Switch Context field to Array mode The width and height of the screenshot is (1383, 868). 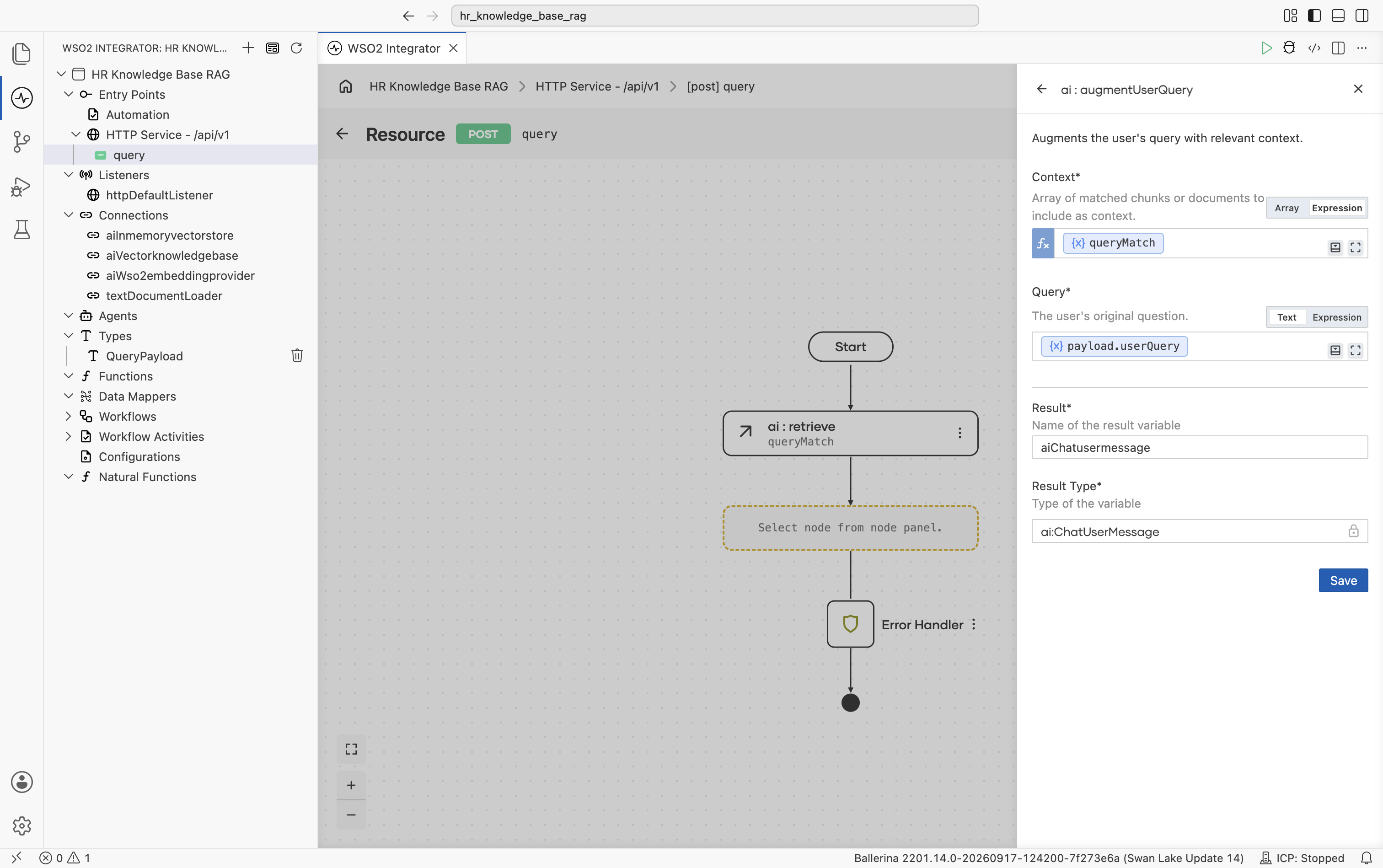[x=1287, y=208]
